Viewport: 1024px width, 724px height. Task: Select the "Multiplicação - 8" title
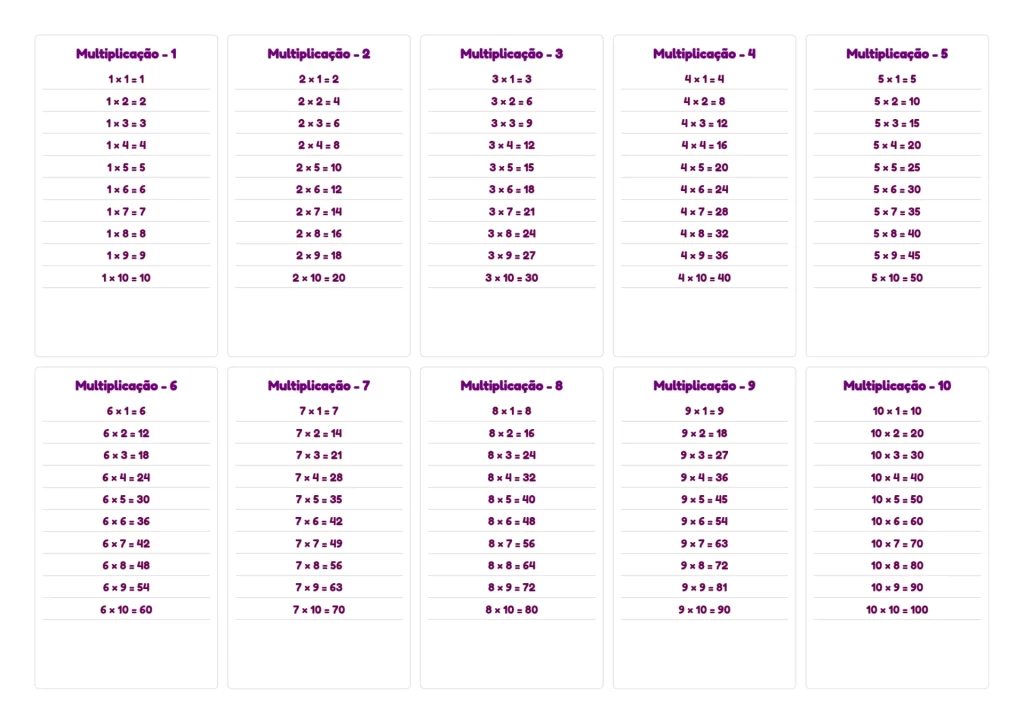[512, 386]
